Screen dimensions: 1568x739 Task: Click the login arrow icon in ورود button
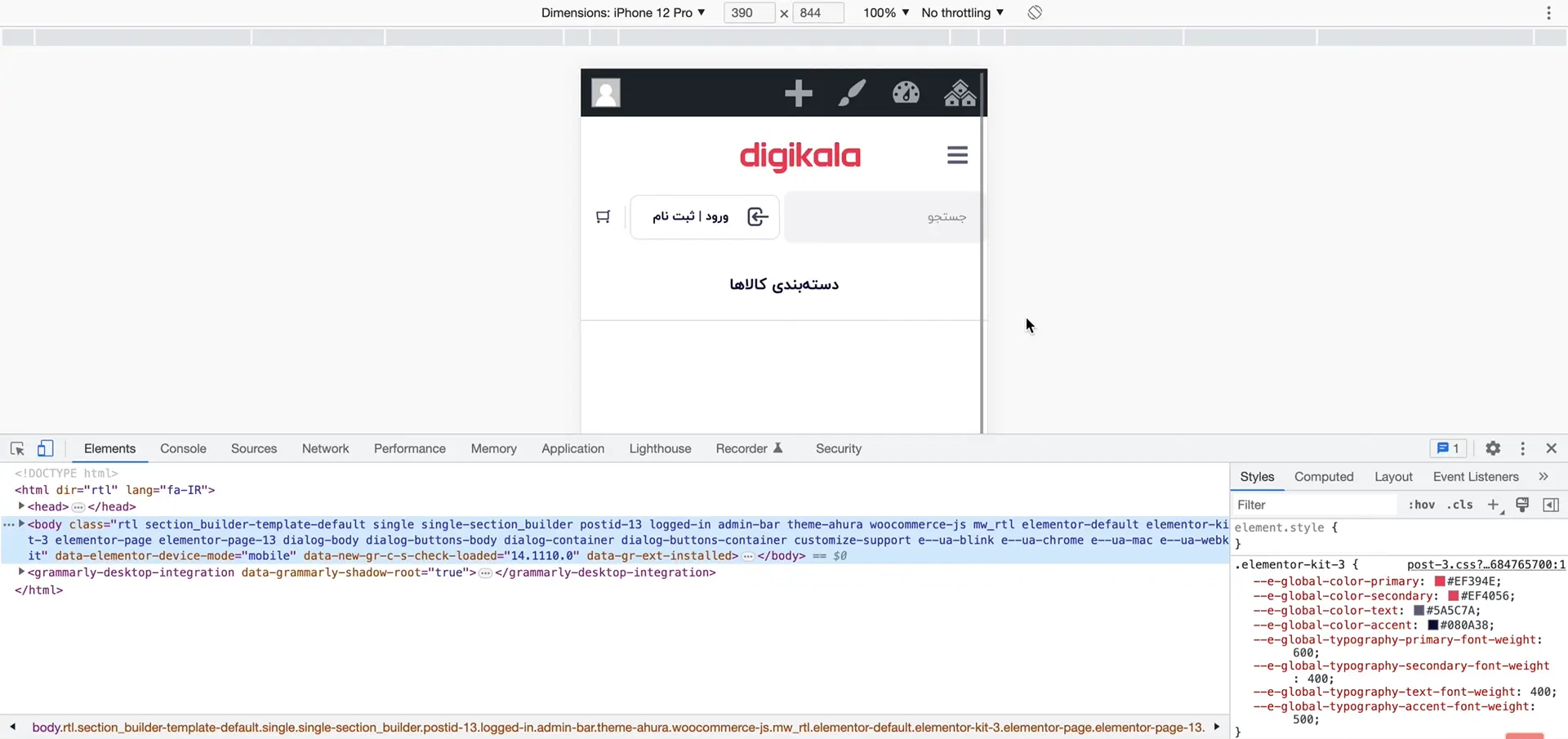click(x=758, y=216)
